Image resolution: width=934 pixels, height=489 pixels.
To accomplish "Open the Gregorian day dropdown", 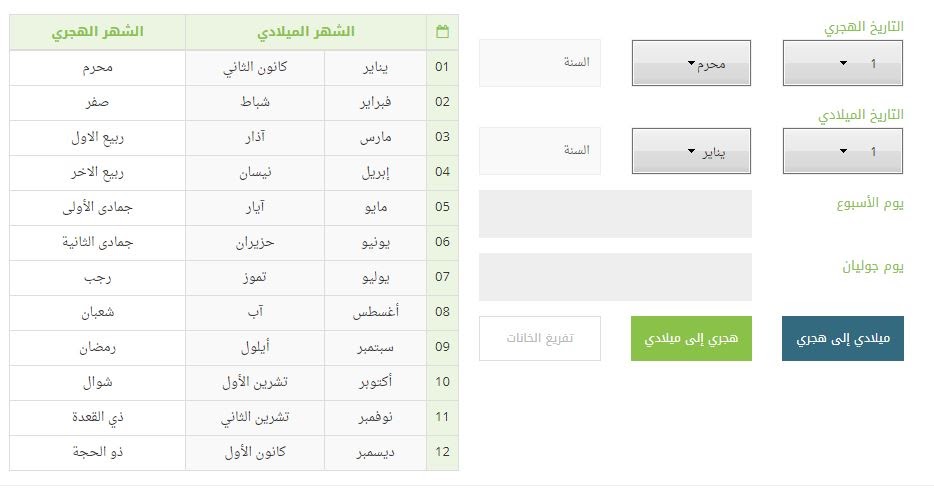I will pos(842,151).
